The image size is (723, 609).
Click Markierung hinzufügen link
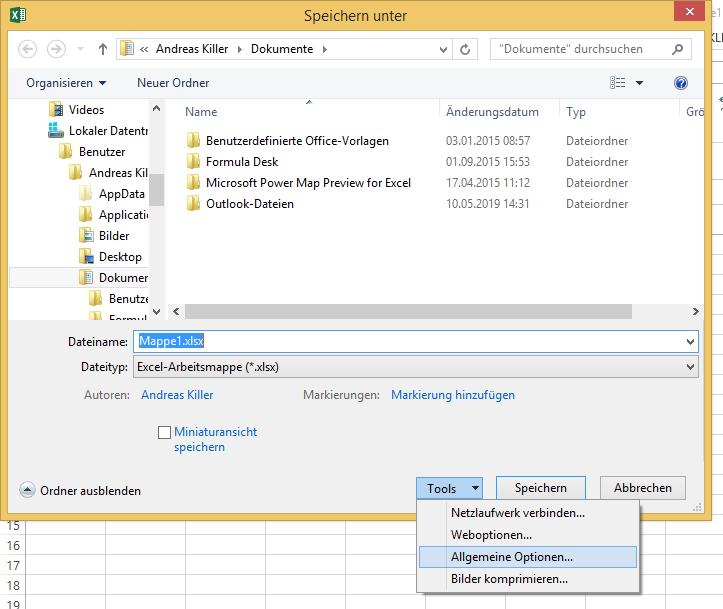pos(452,395)
